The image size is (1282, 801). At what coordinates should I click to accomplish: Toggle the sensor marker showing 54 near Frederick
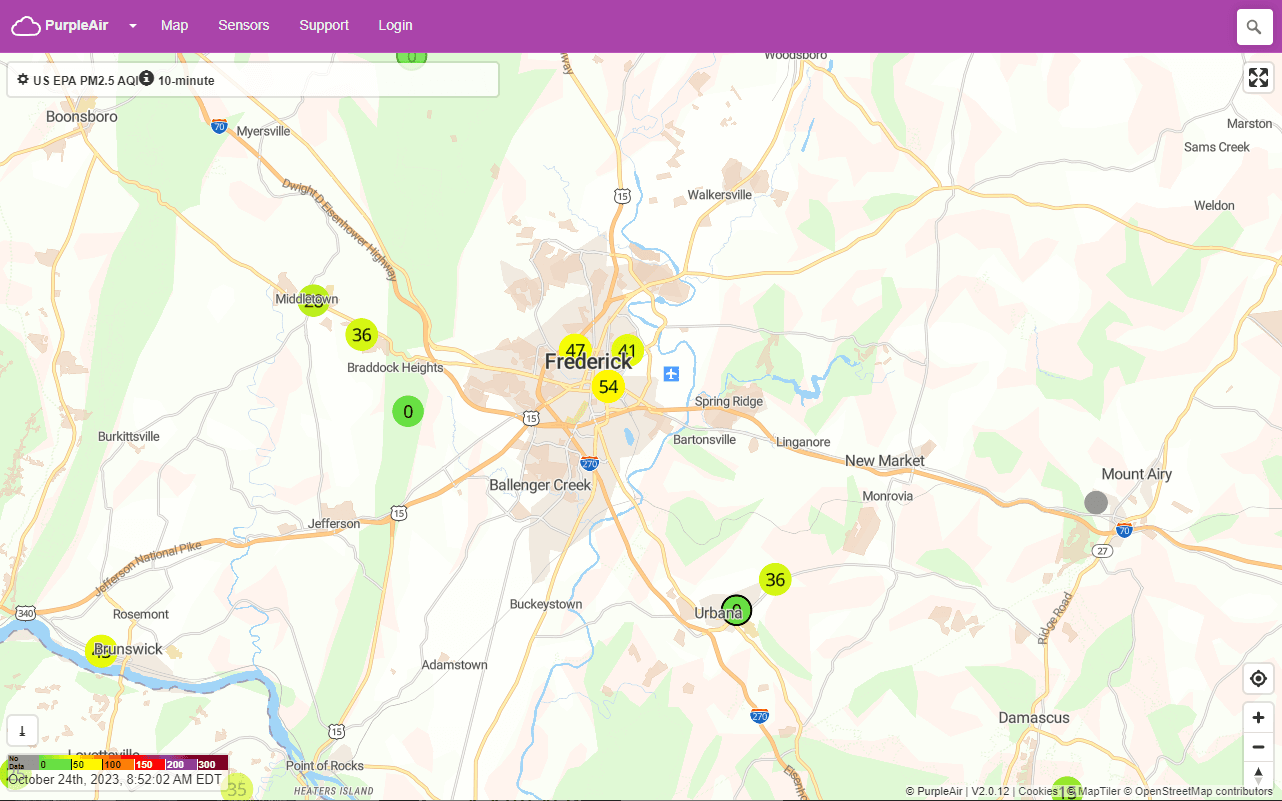tap(609, 386)
